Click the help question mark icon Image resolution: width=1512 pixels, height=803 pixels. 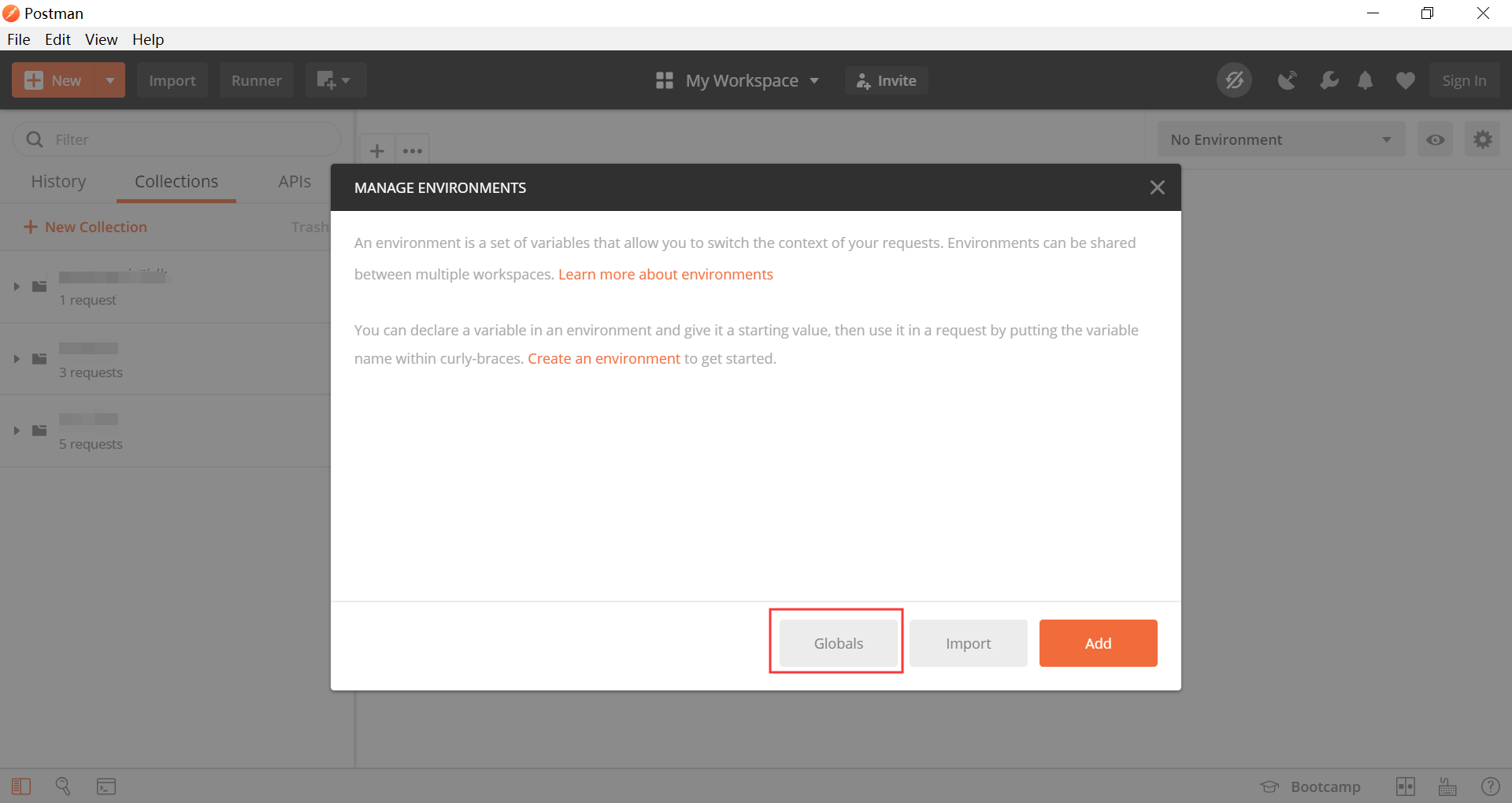1491,786
